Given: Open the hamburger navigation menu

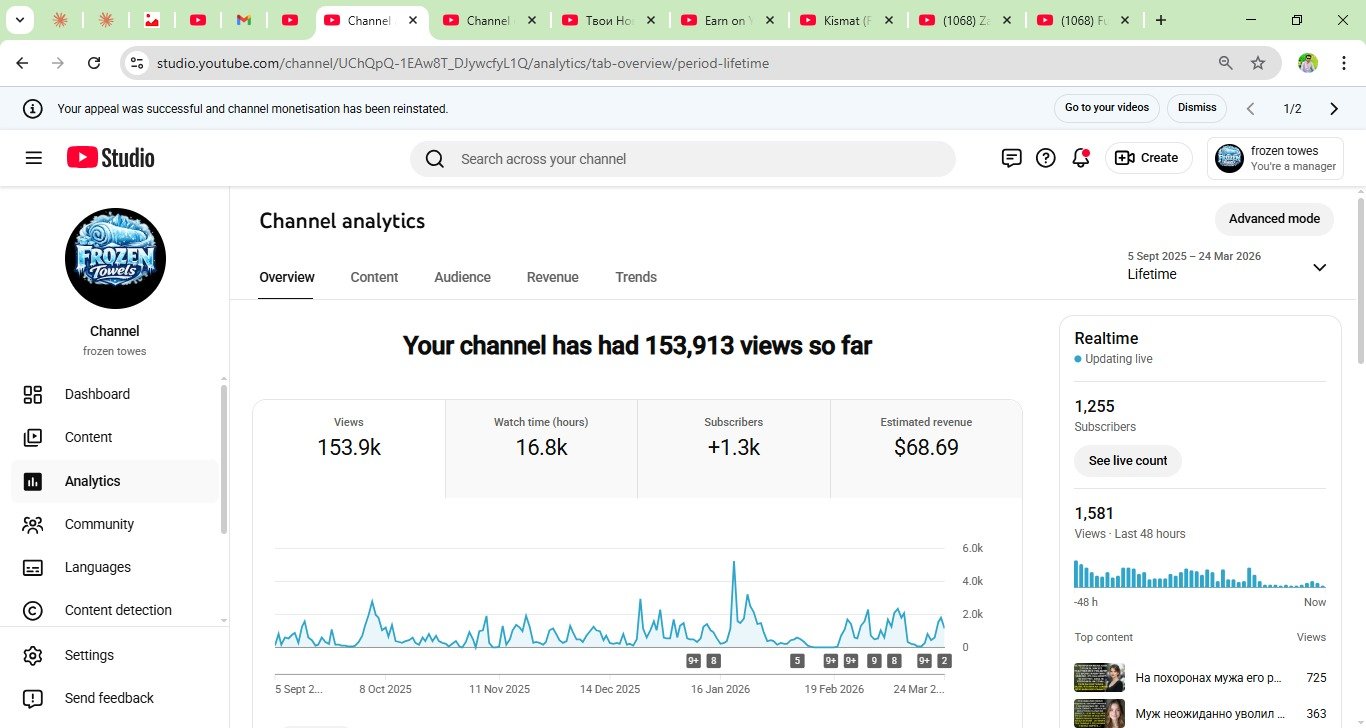Looking at the screenshot, I should tap(34, 158).
